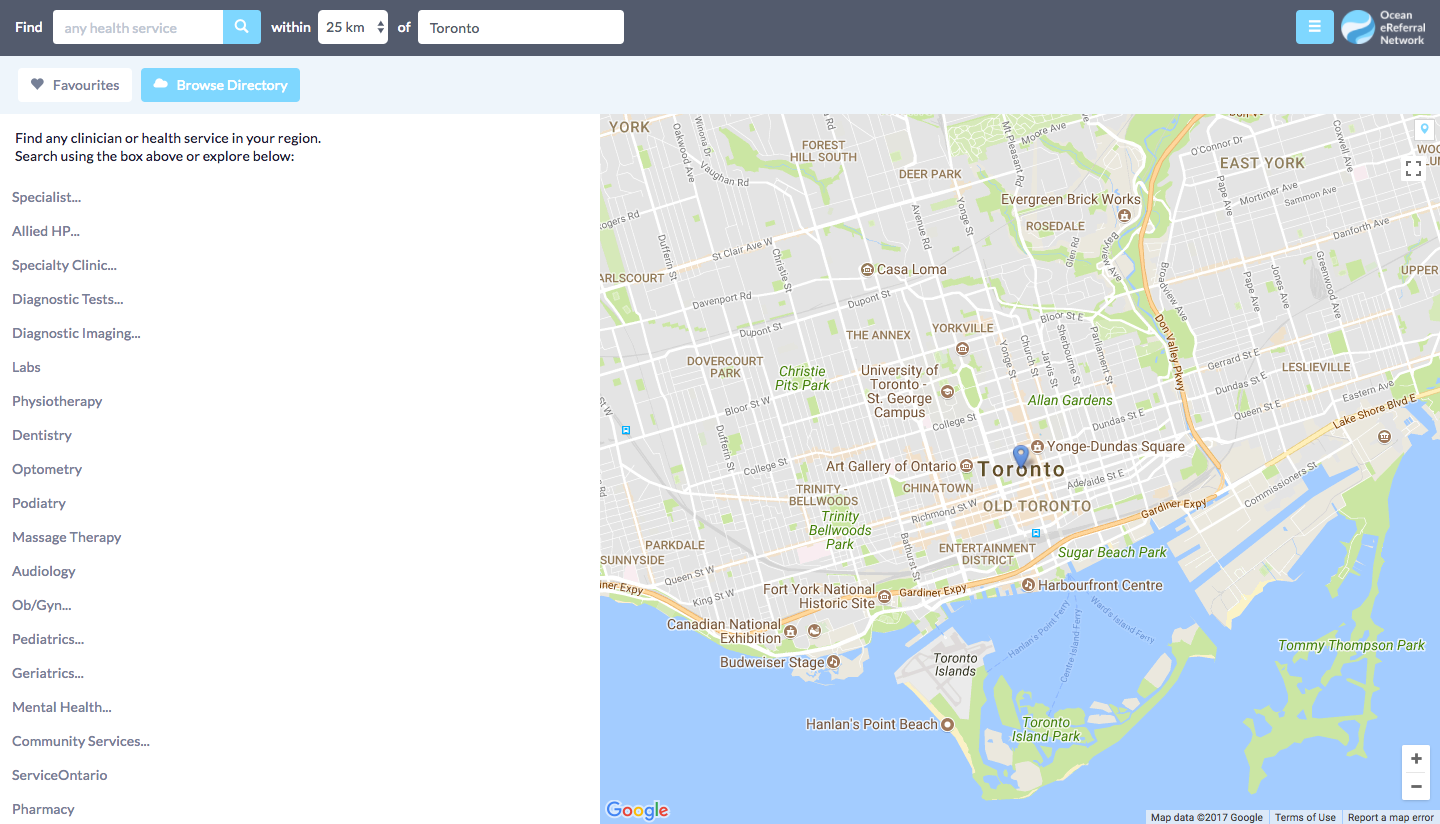The width and height of the screenshot is (1440, 824).
Task: Click the Ocean eReferral Network logo
Action: 1385,27
